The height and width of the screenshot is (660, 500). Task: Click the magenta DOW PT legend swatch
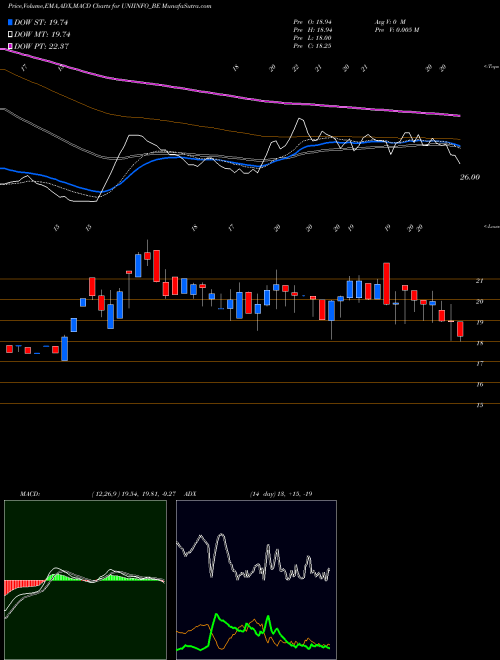pyautogui.click(x=11, y=46)
